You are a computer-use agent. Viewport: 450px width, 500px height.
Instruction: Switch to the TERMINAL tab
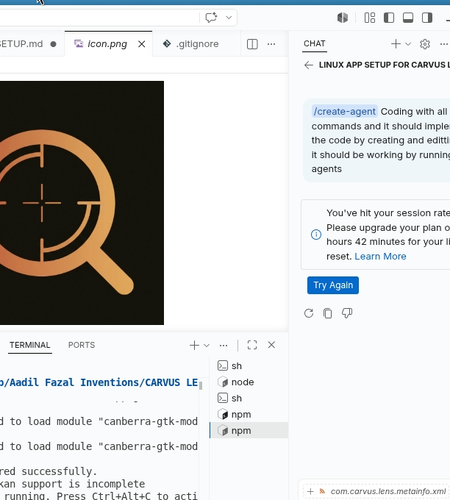(30, 345)
